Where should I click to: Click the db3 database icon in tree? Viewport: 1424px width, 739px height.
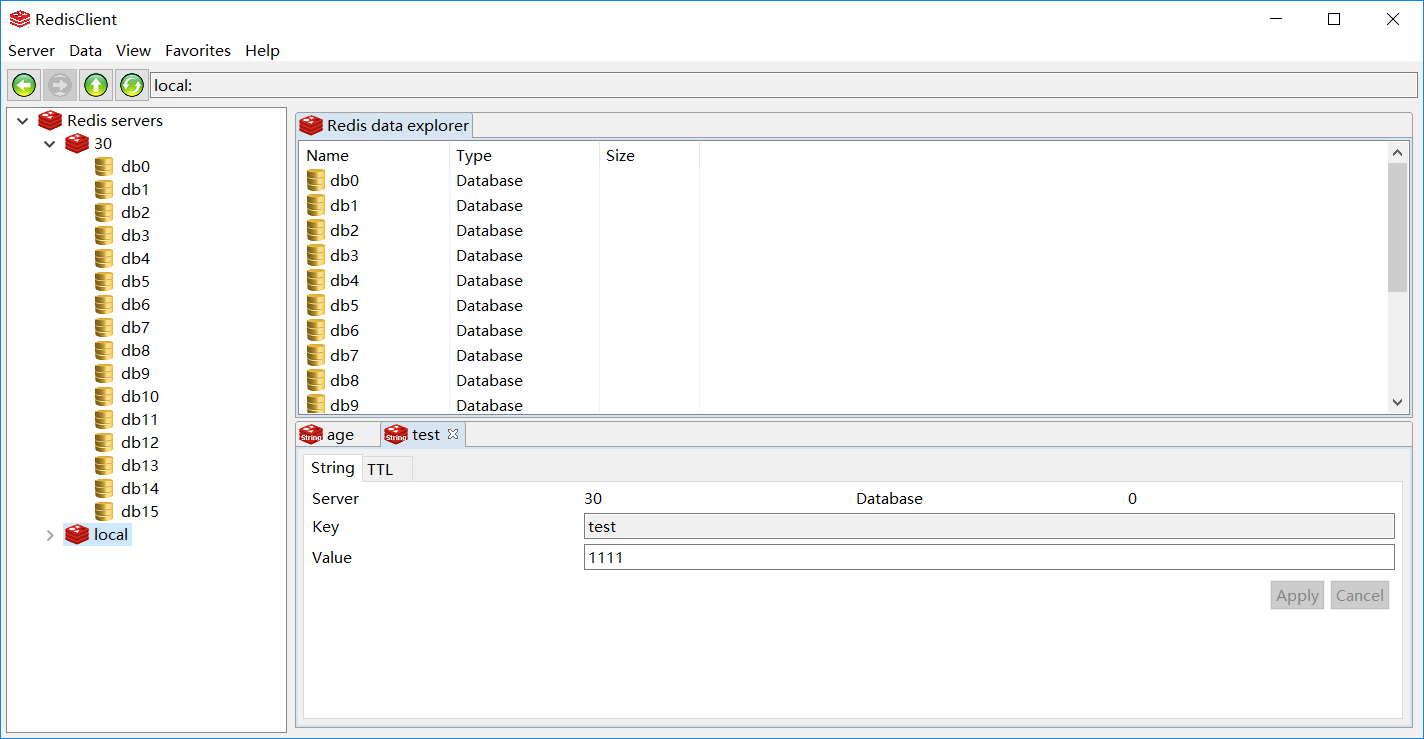(x=104, y=235)
